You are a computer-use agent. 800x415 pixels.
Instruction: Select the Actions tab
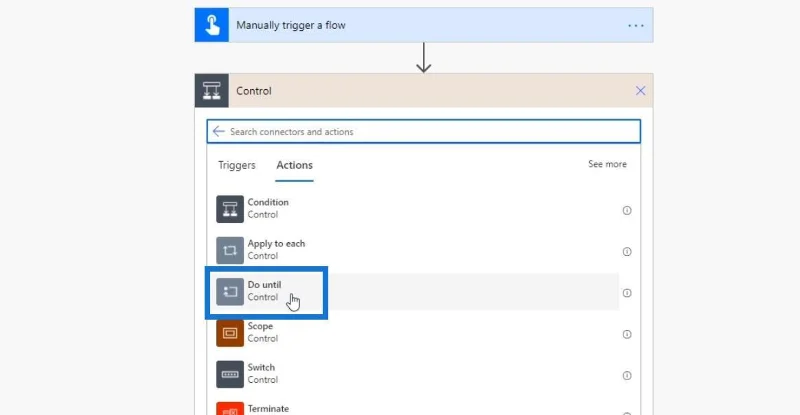tap(294, 165)
